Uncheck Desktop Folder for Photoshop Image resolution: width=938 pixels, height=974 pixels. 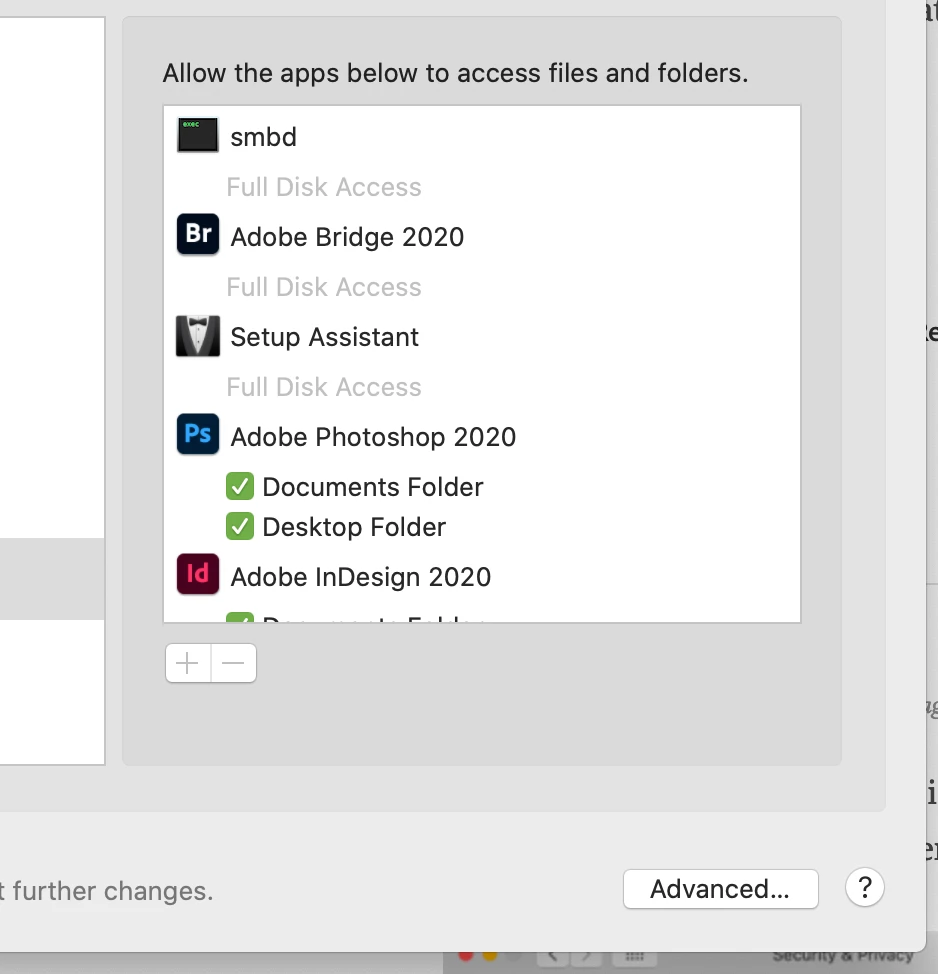click(x=240, y=527)
